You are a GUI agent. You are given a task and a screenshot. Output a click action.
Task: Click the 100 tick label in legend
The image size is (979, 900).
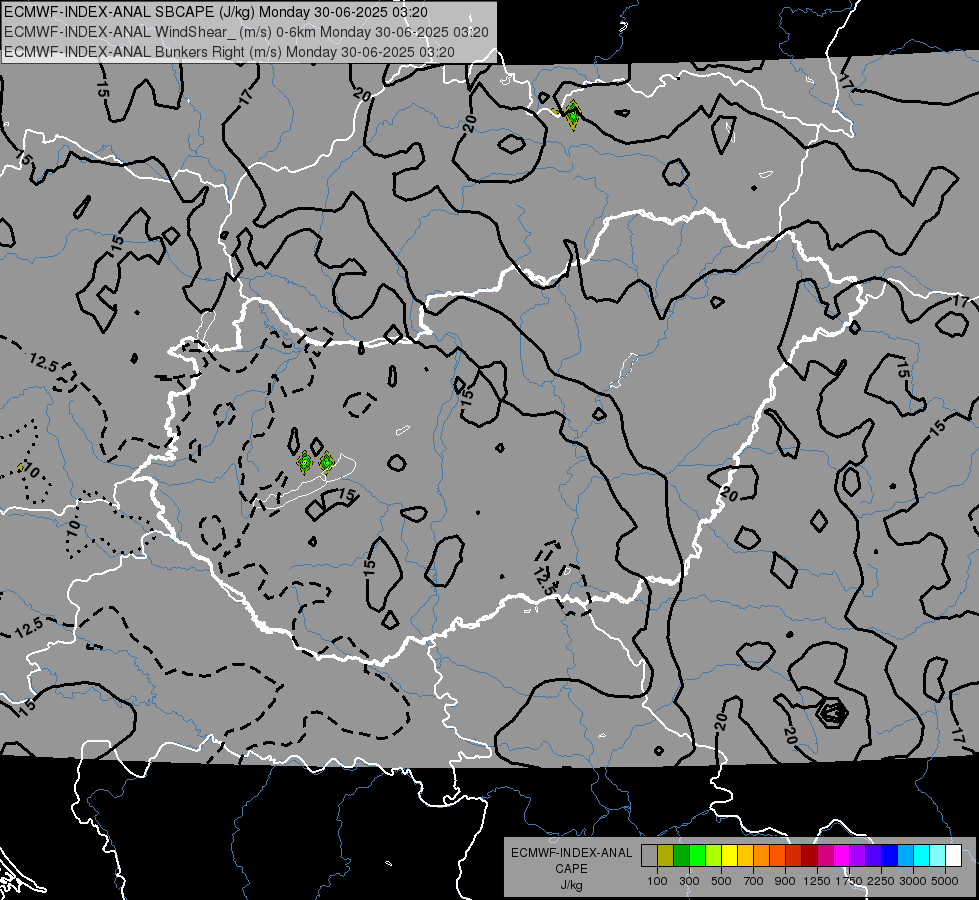click(657, 881)
